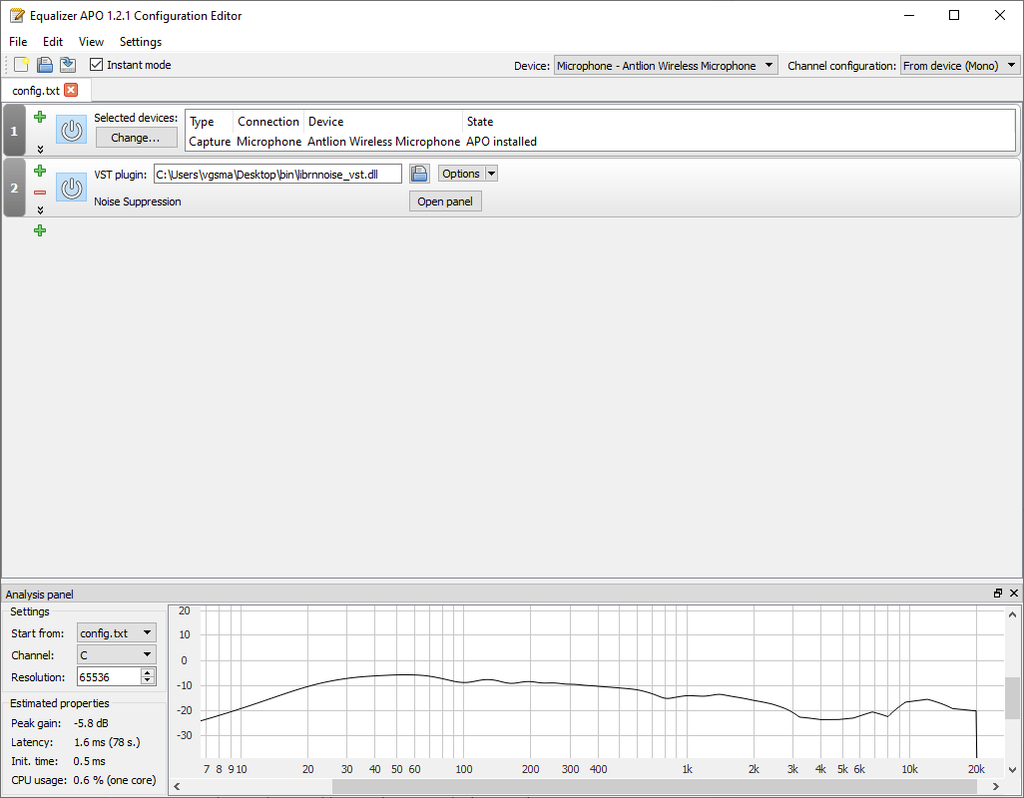Click the Change... devices button
The image size is (1024, 798).
135,138
